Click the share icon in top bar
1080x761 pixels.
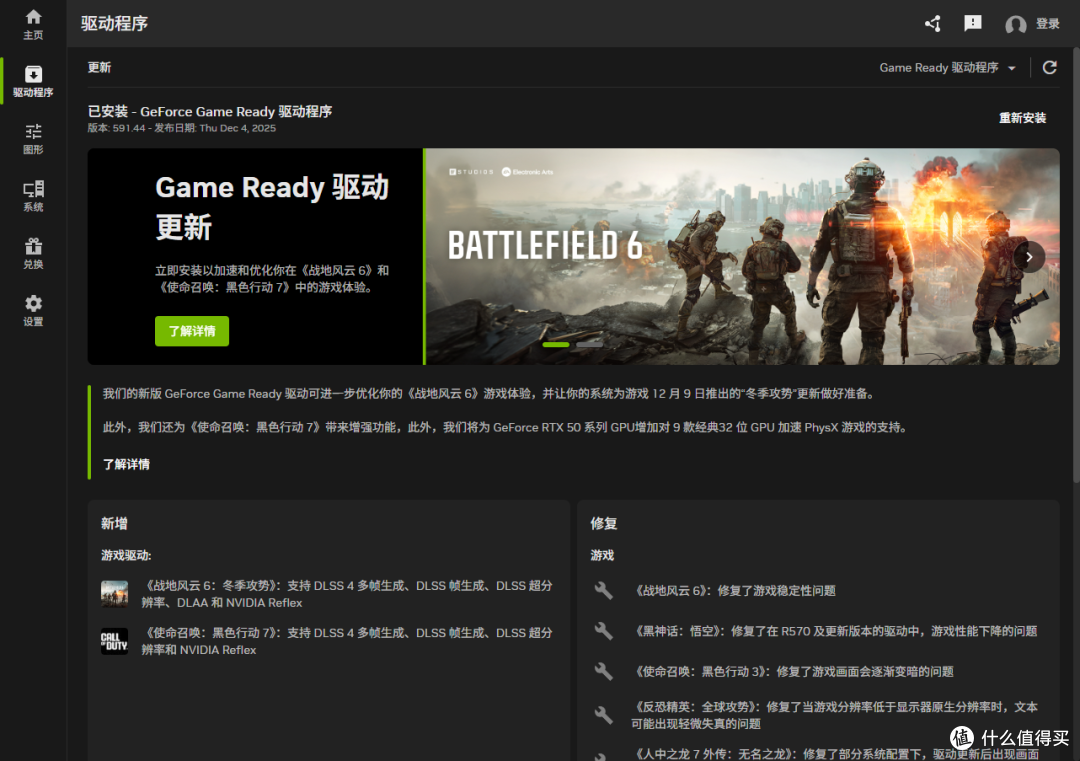point(933,24)
